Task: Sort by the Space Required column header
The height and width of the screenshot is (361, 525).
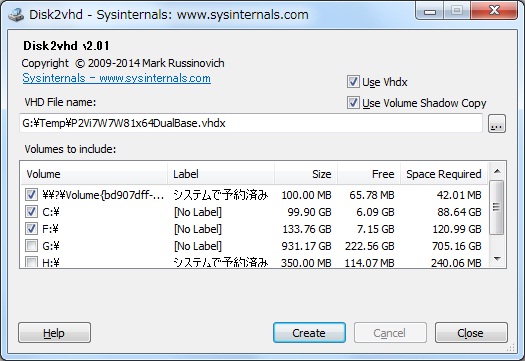Action: point(444,174)
